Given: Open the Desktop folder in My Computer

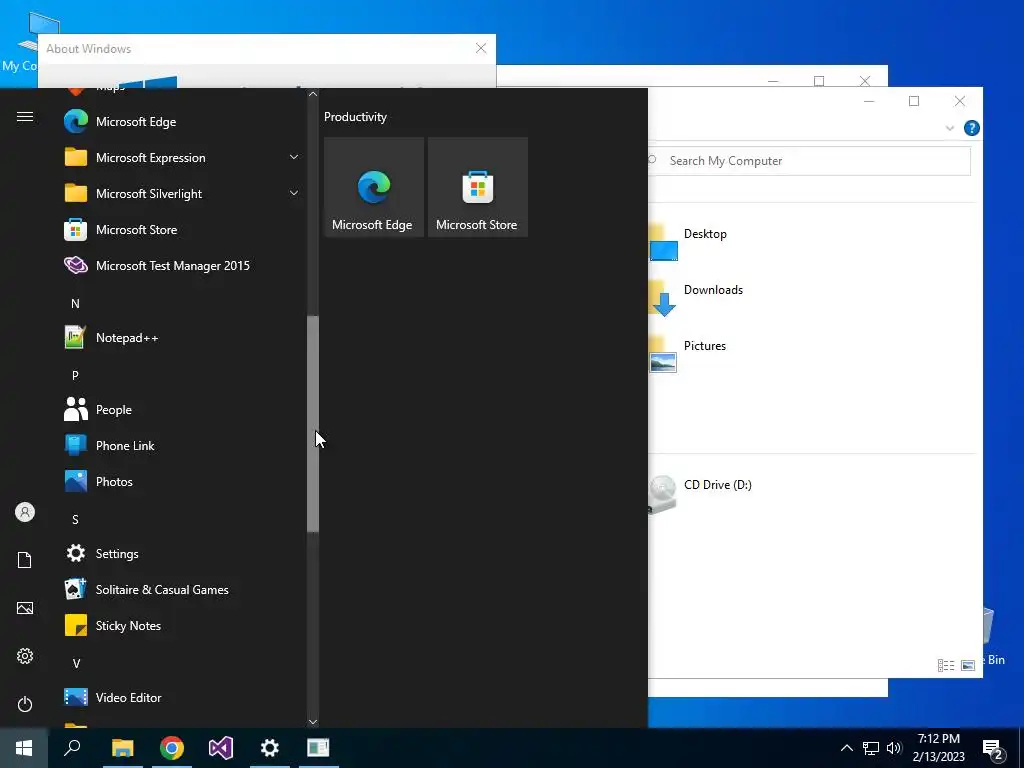Looking at the screenshot, I should pyautogui.click(x=689, y=242).
